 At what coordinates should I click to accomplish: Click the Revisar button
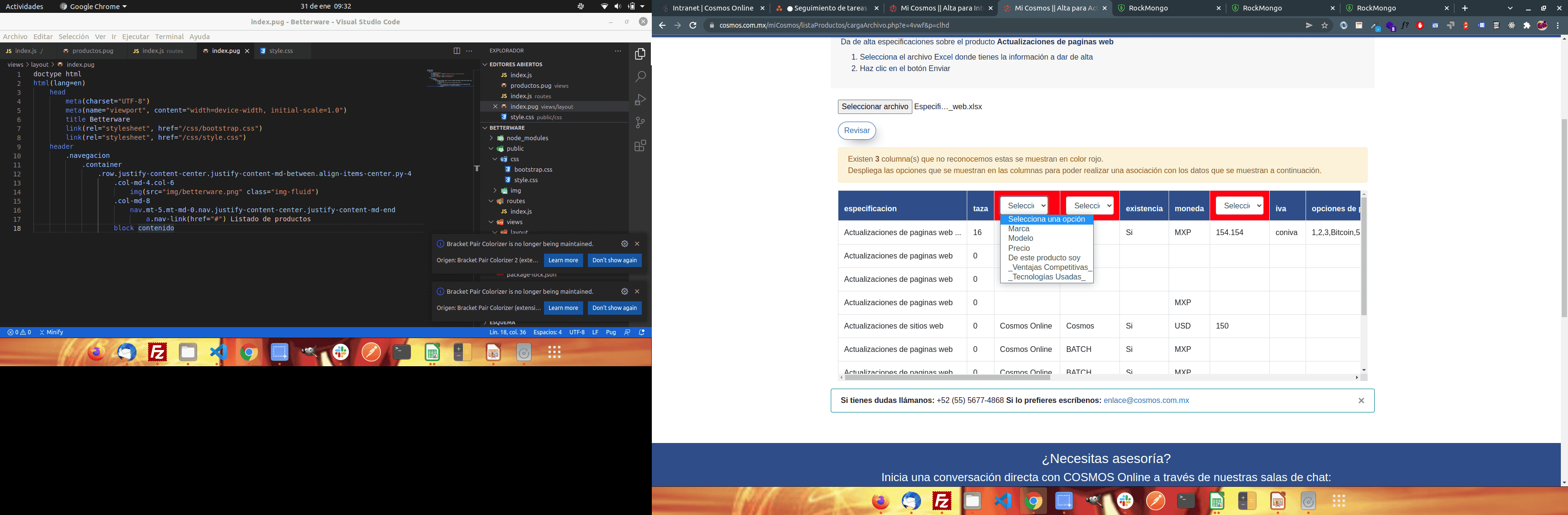click(x=857, y=131)
